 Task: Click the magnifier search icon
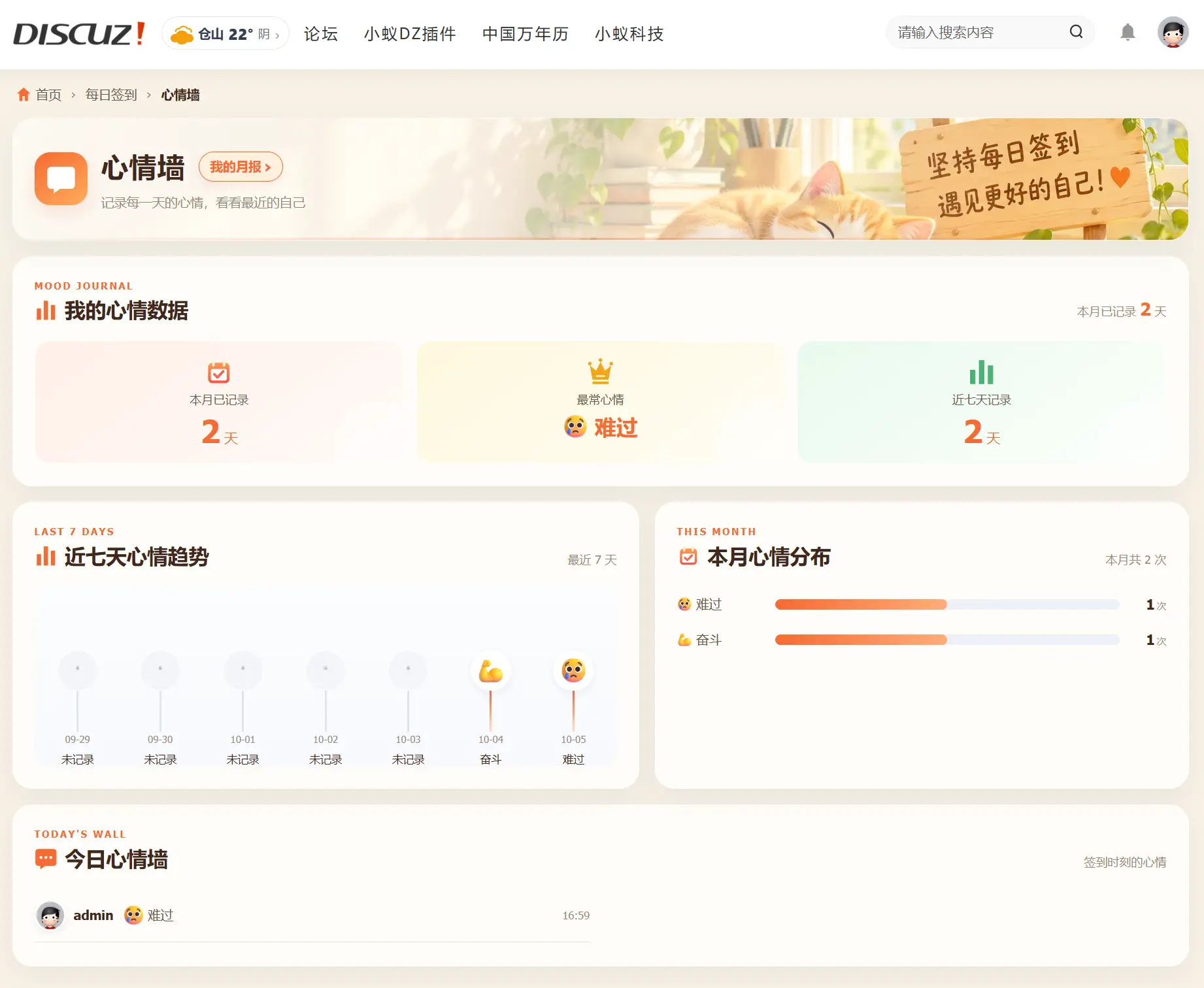[x=1076, y=32]
